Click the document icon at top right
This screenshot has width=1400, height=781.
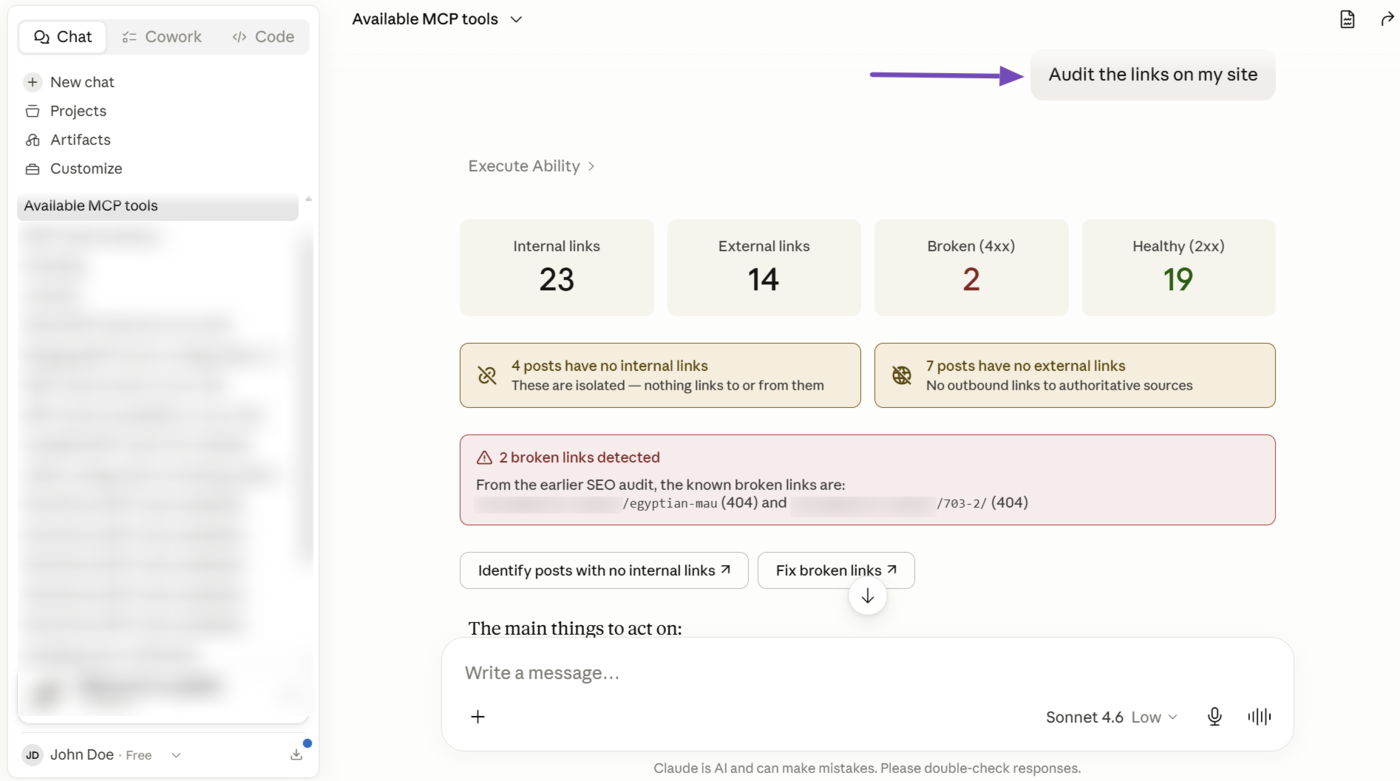click(x=1347, y=19)
